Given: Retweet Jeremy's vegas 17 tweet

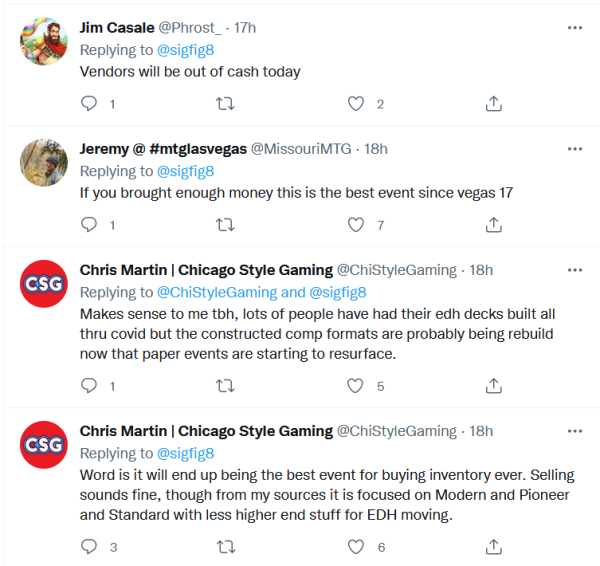Looking at the screenshot, I should click(226, 225).
